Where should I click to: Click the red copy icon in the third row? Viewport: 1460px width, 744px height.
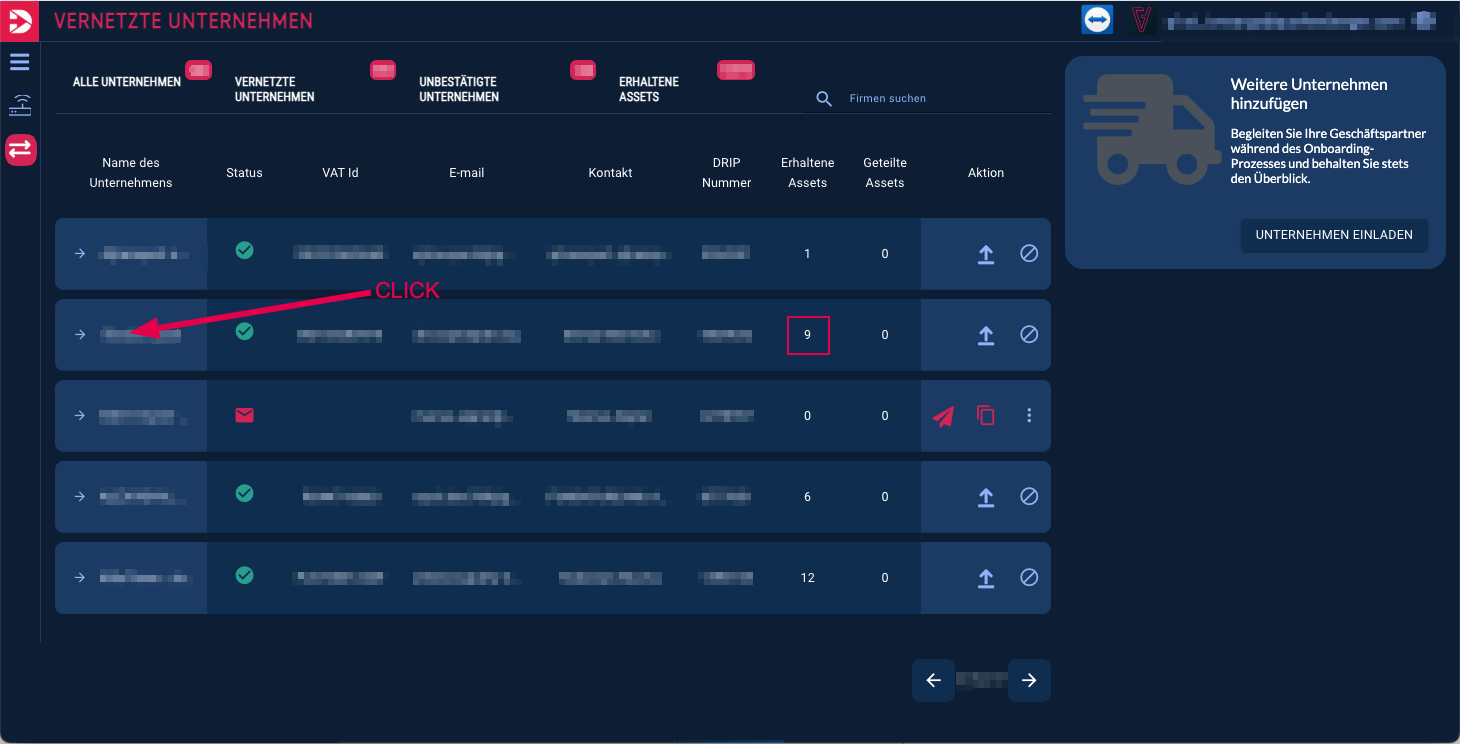tap(985, 416)
